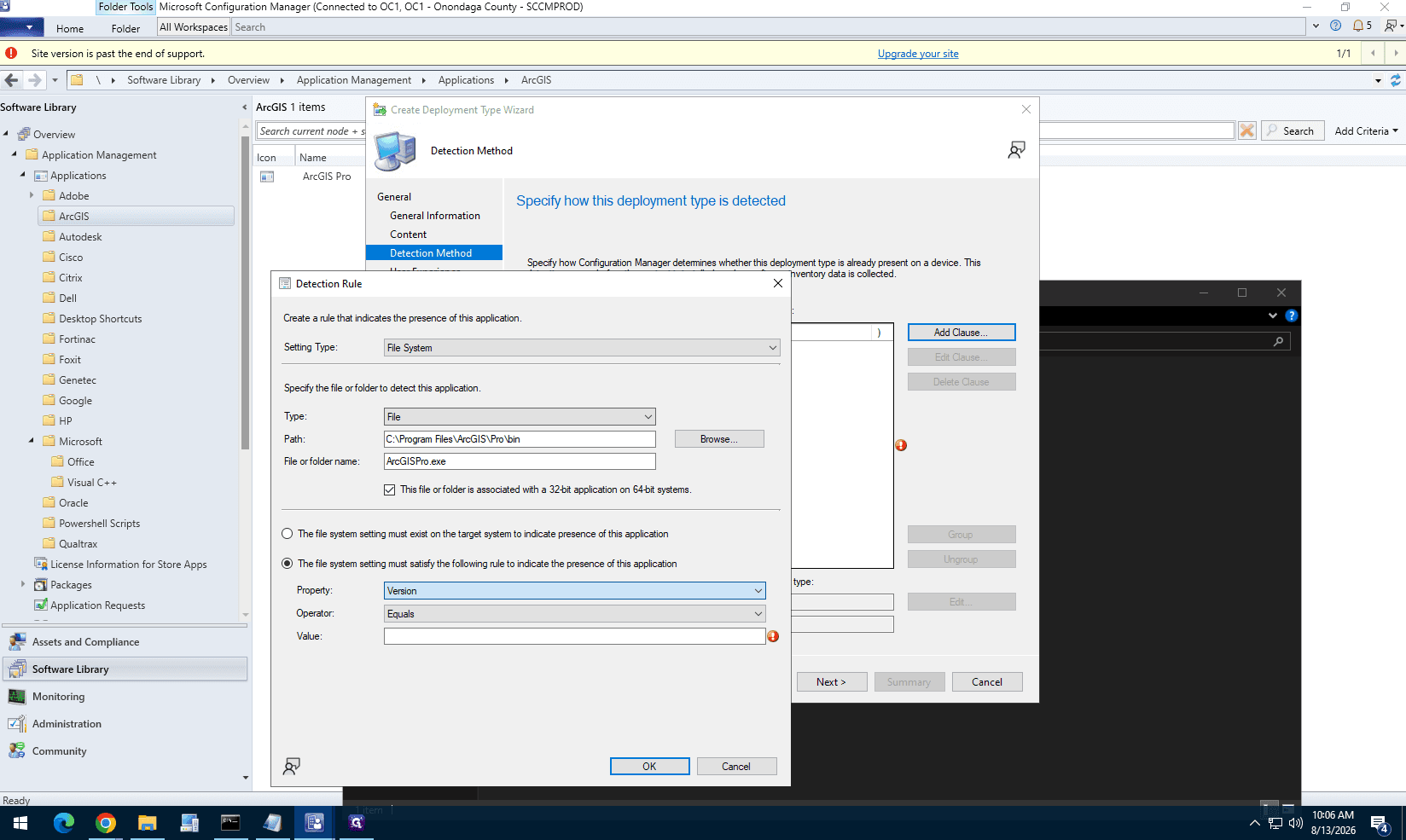Click OK in Detection Rule dialog
This screenshot has width=1406, height=840.
(x=649, y=767)
